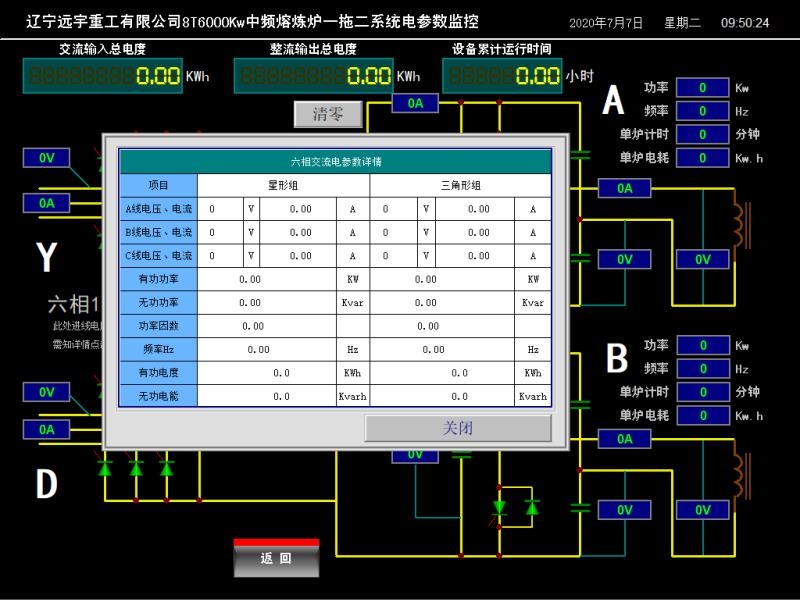Select the rightmost of three bottom-left green diodes
The image size is (800, 602).
167,467
